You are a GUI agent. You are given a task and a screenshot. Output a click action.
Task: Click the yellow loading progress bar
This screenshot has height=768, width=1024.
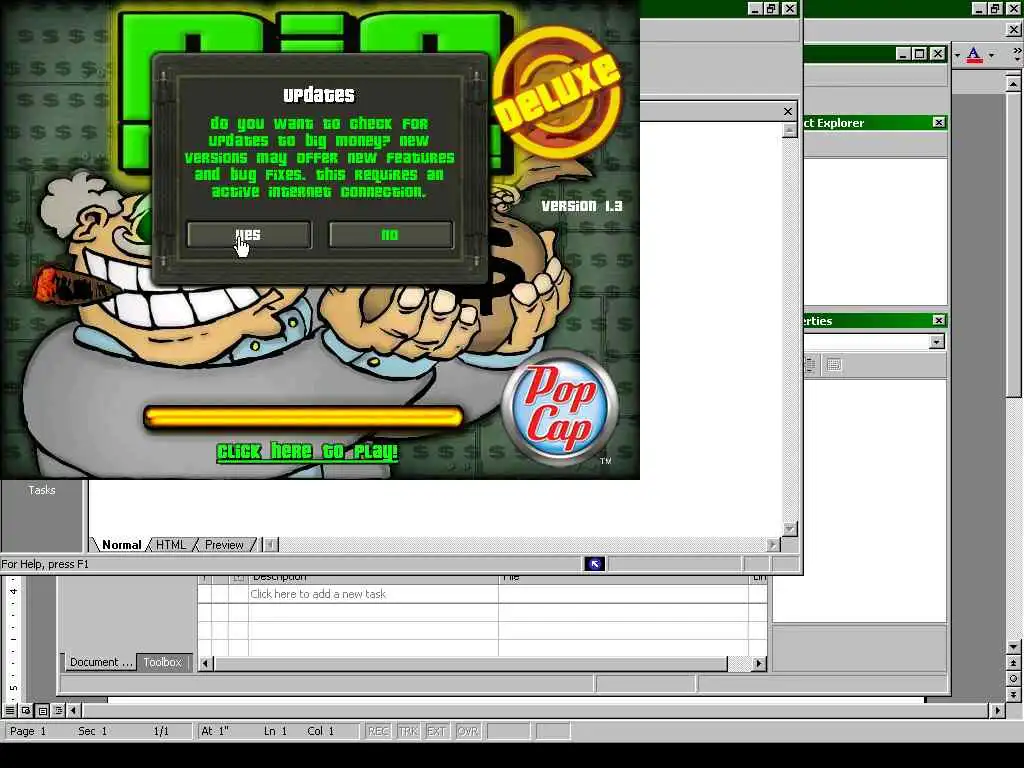(x=303, y=417)
